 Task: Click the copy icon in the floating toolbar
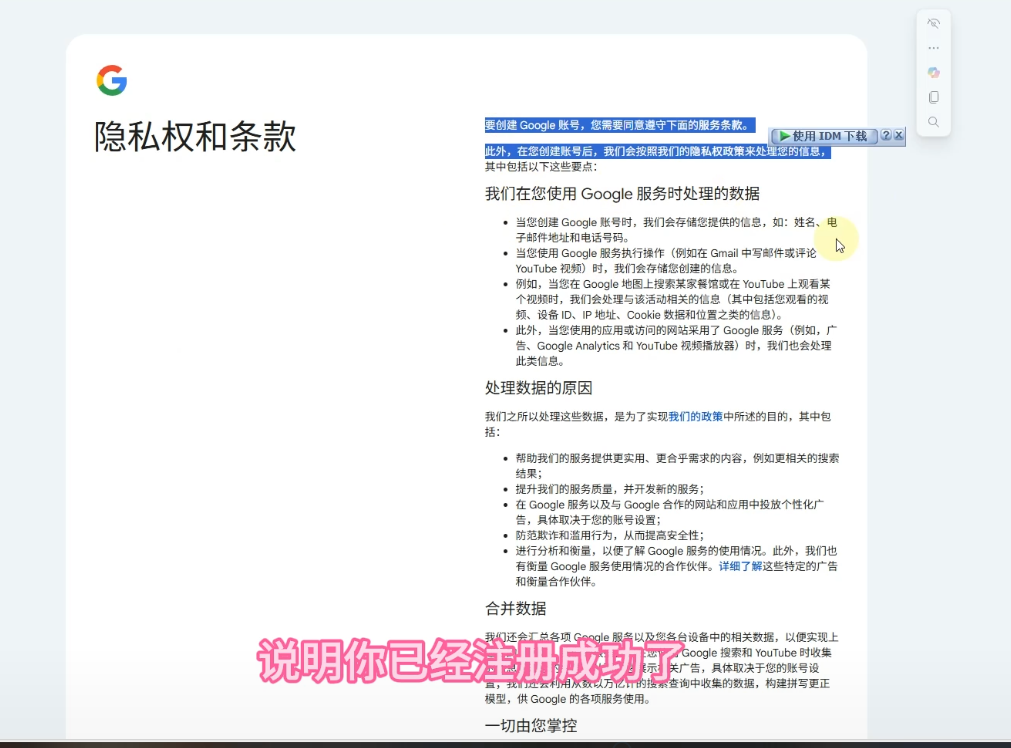pos(933,97)
